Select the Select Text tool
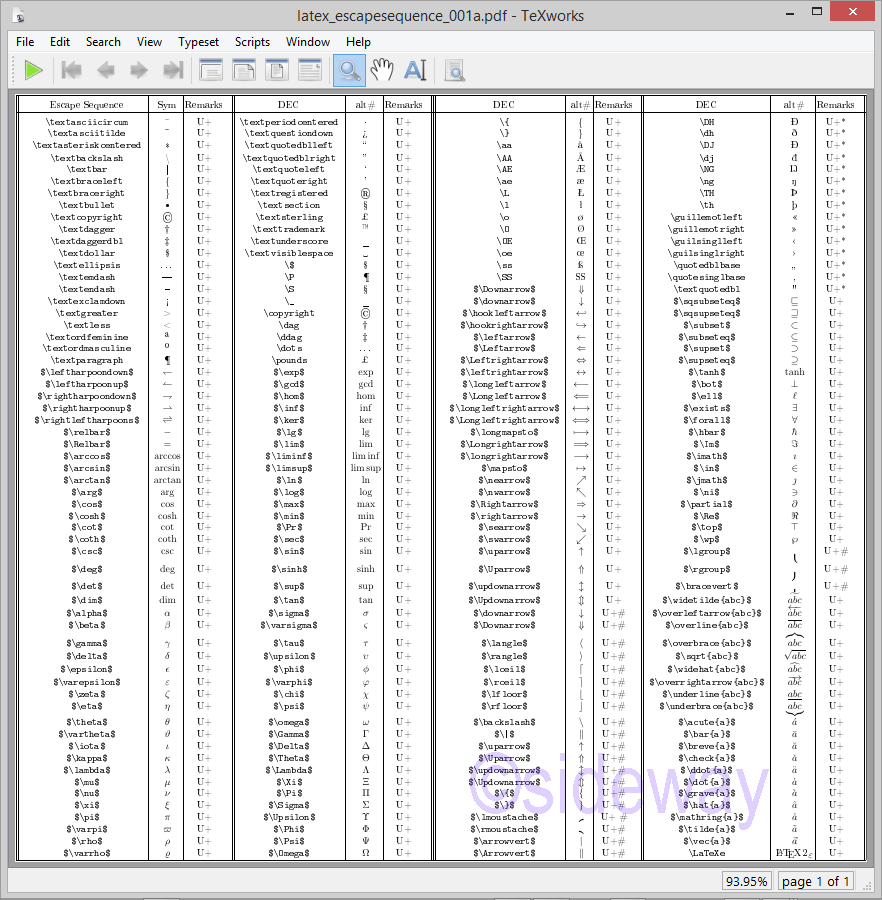Screen dimensions: 882x900 pyautogui.click(x=415, y=71)
